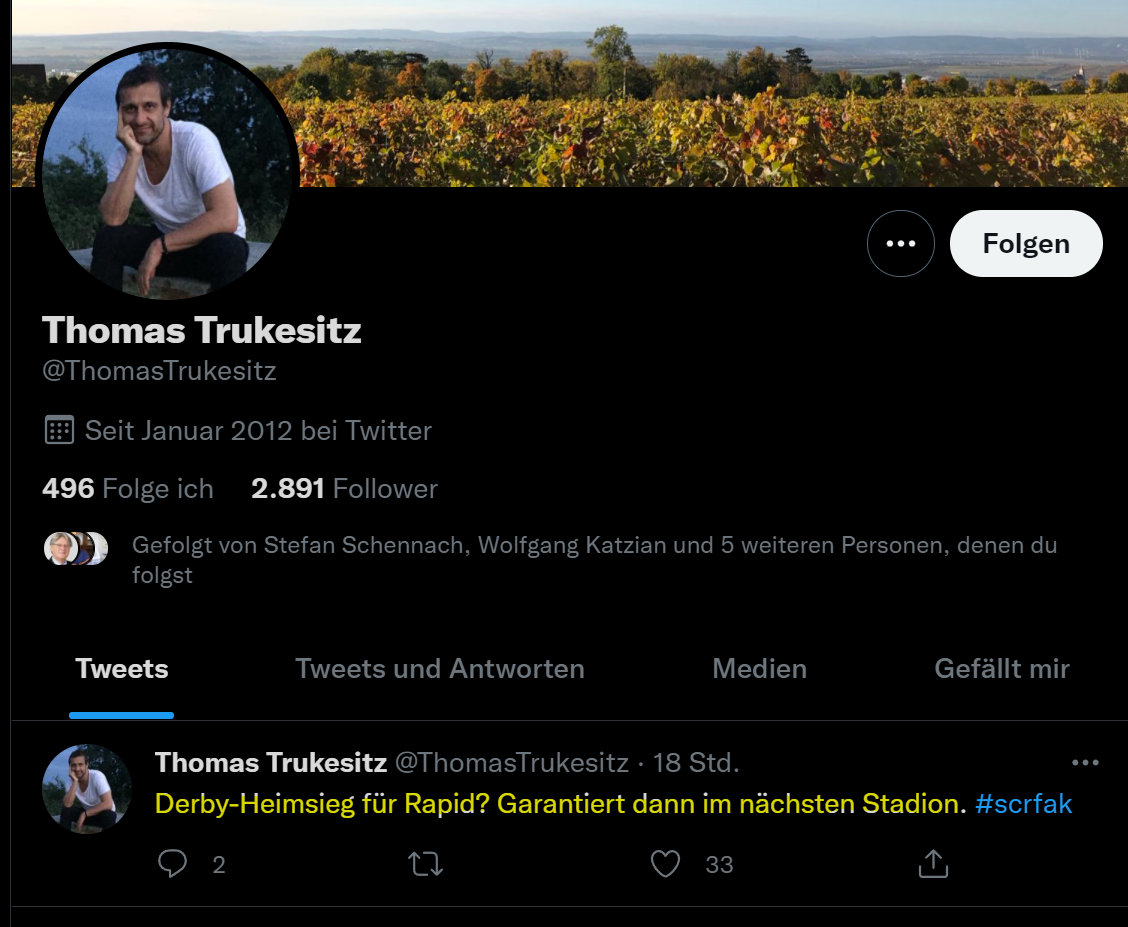Follow Thomas Trukesitz with Folgen button
This screenshot has height=927, width=1128.
tap(1026, 244)
